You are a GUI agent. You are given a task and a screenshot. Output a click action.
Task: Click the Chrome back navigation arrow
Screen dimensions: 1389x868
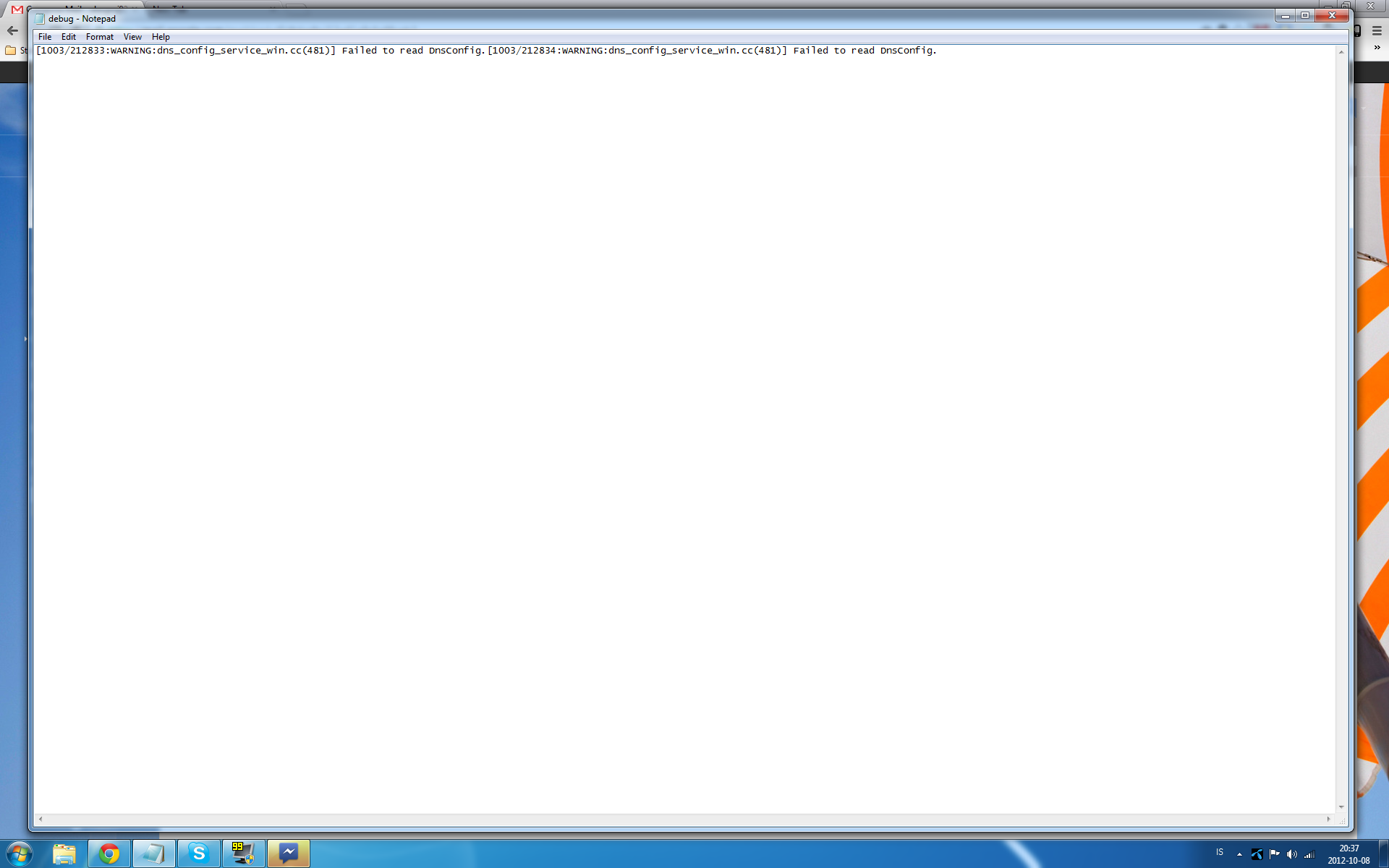(12, 30)
